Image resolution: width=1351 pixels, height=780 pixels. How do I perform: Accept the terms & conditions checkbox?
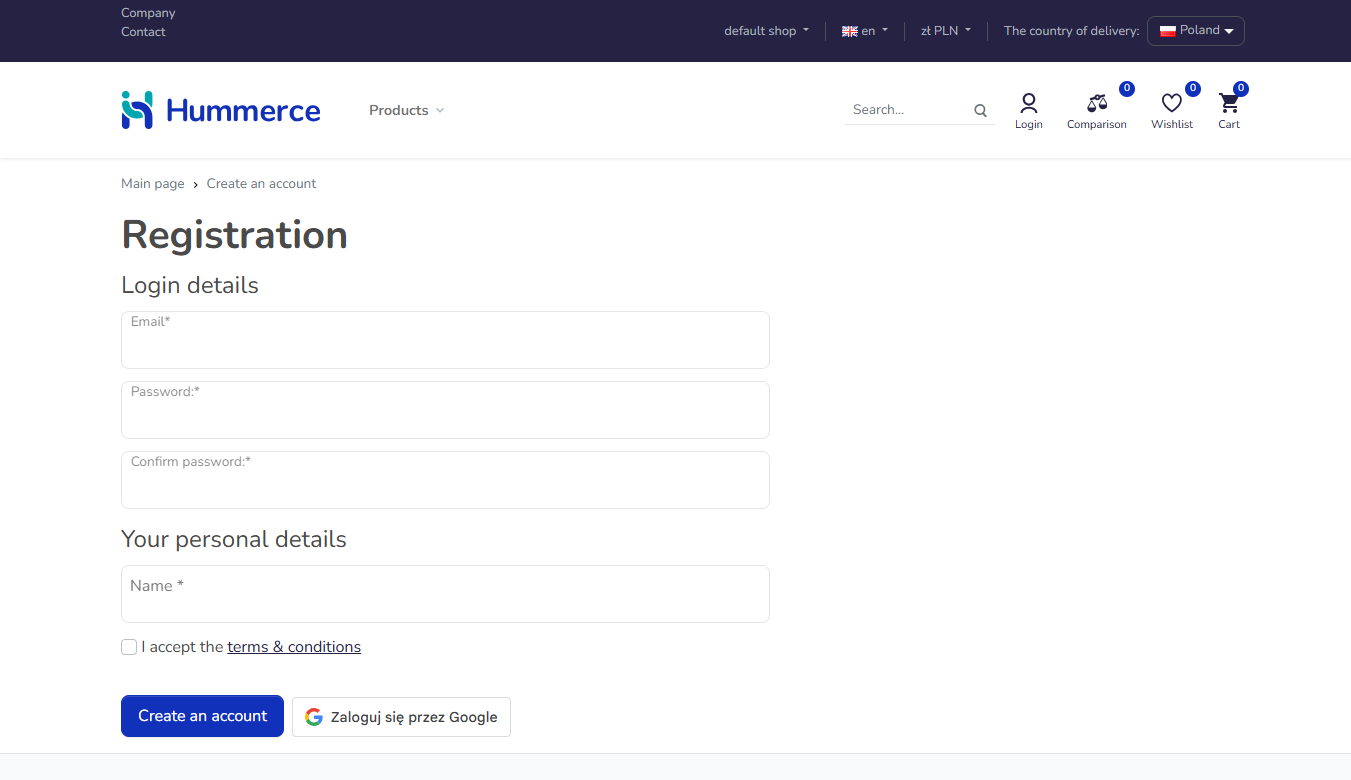(129, 647)
